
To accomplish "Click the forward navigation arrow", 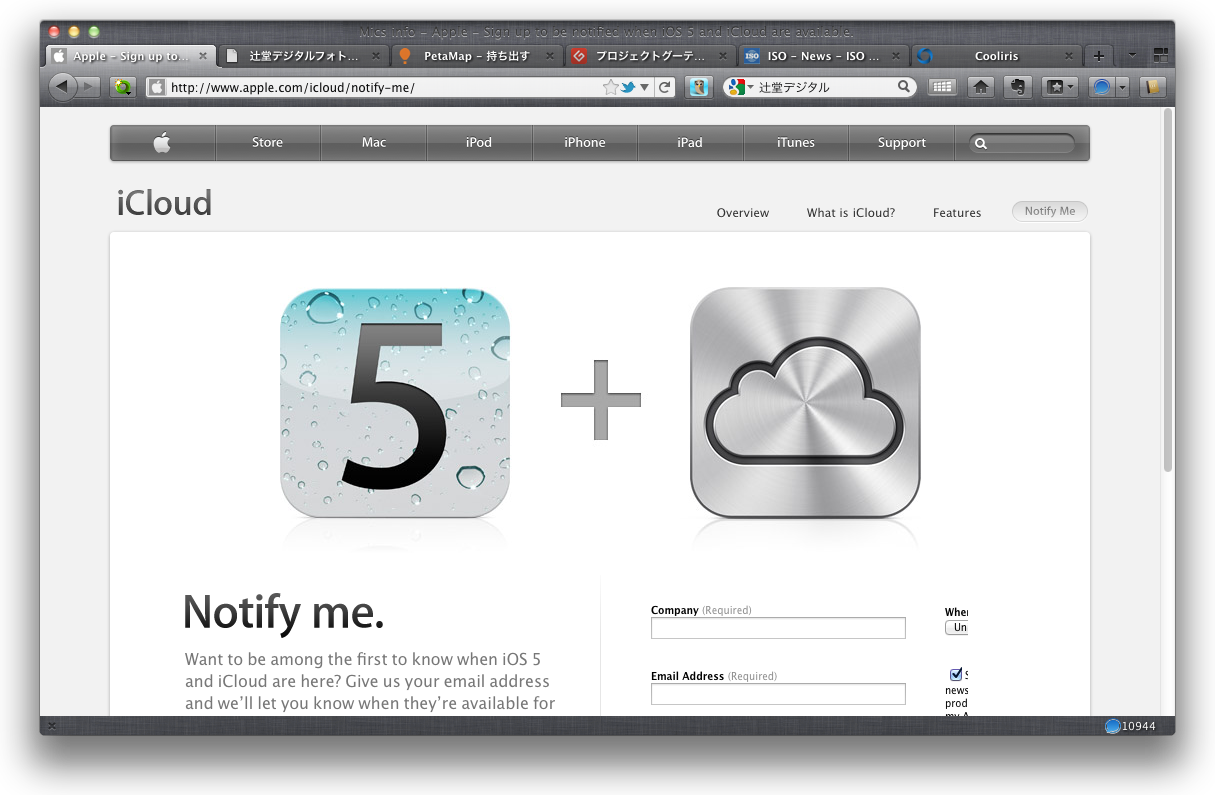I will [x=89, y=87].
